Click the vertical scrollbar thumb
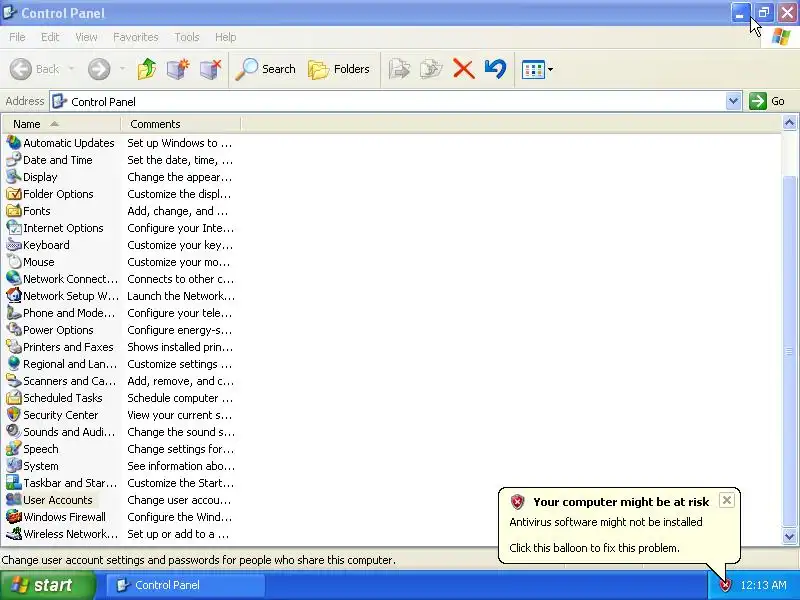800x600 pixels. pos(789,351)
